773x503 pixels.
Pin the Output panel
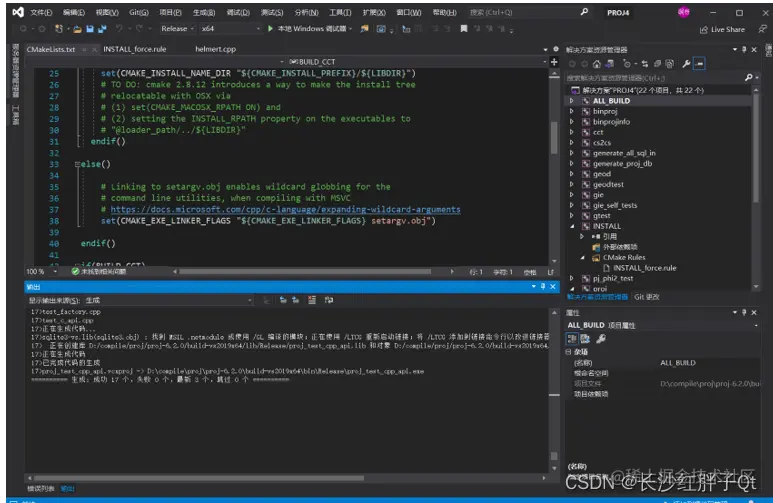tap(543, 287)
